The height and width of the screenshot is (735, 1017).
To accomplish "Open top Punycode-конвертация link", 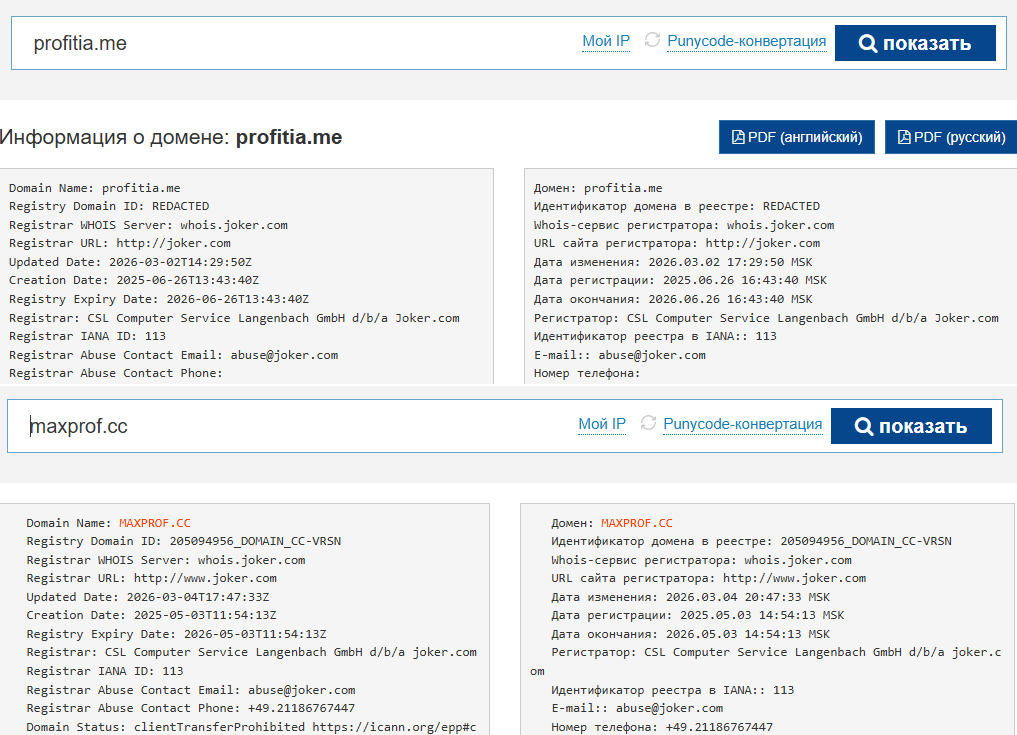I will [746, 41].
